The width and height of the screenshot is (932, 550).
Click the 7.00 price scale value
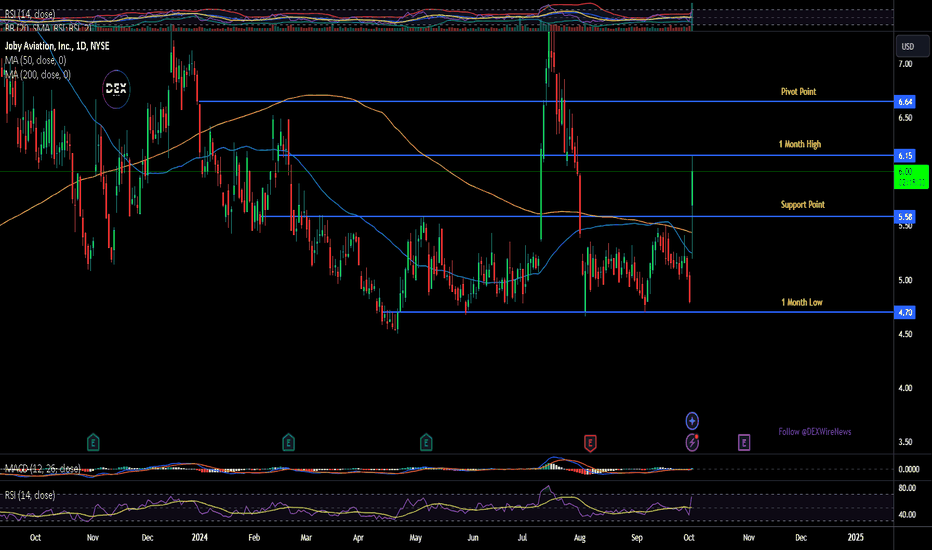pos(905,64)
